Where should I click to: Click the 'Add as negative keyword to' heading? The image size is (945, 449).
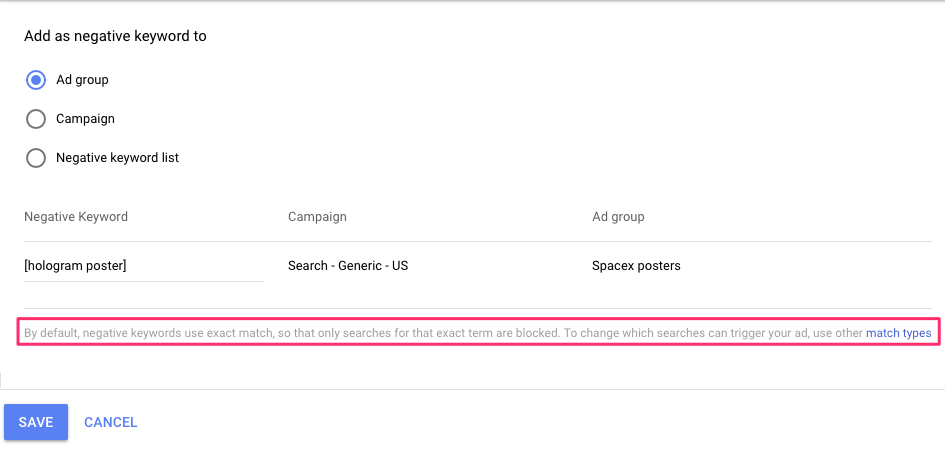tap(115, 36)
